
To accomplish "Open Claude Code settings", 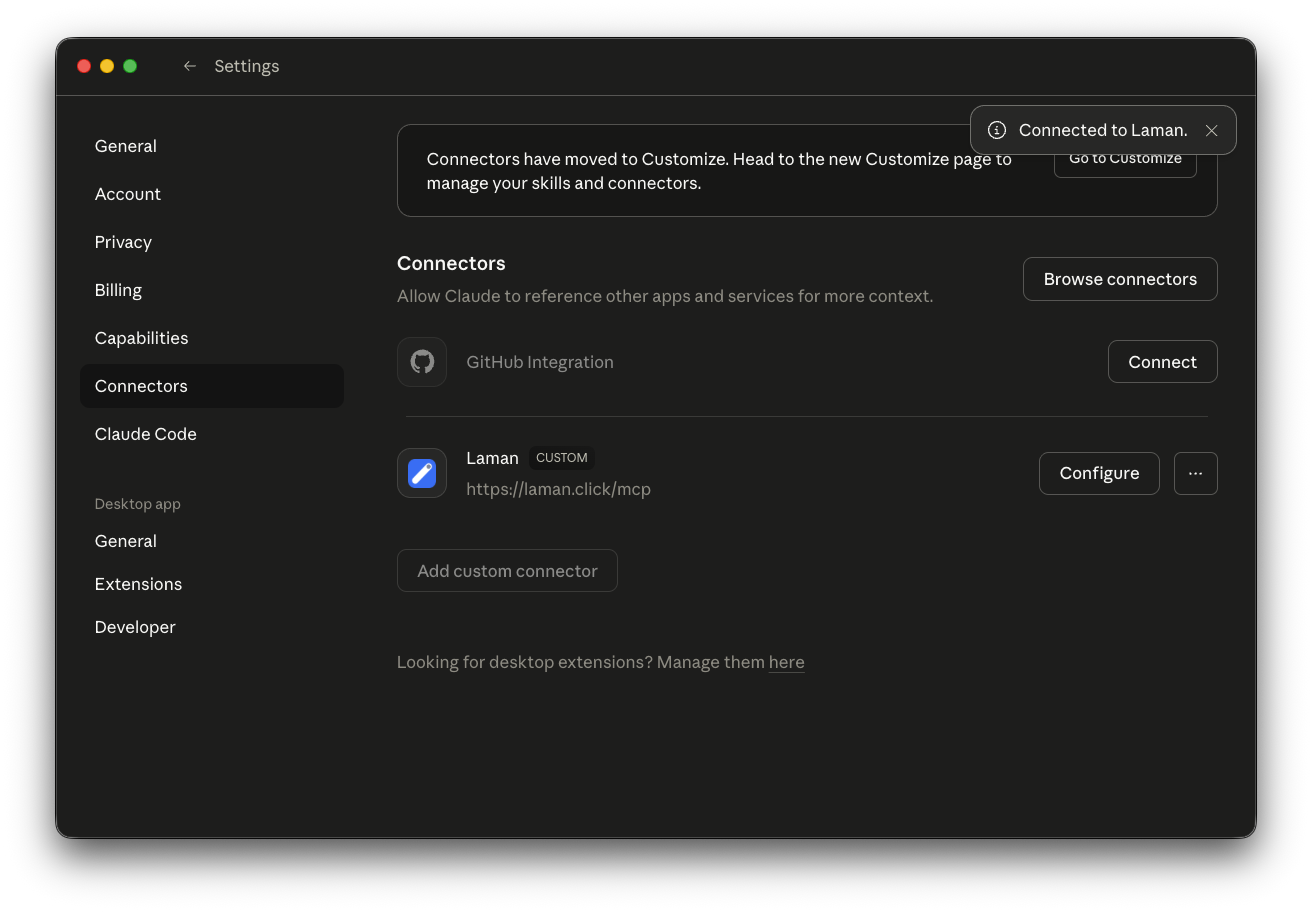I will [212, 434].
